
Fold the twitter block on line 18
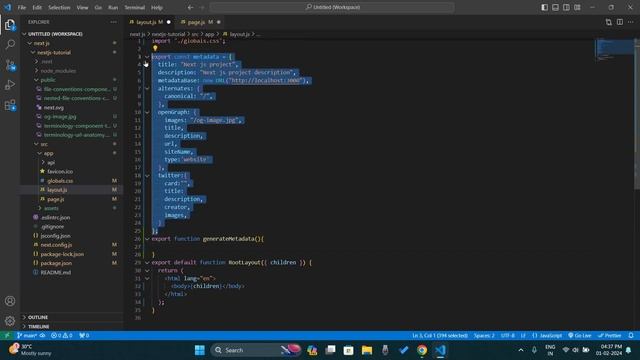[x=147, y=175]
